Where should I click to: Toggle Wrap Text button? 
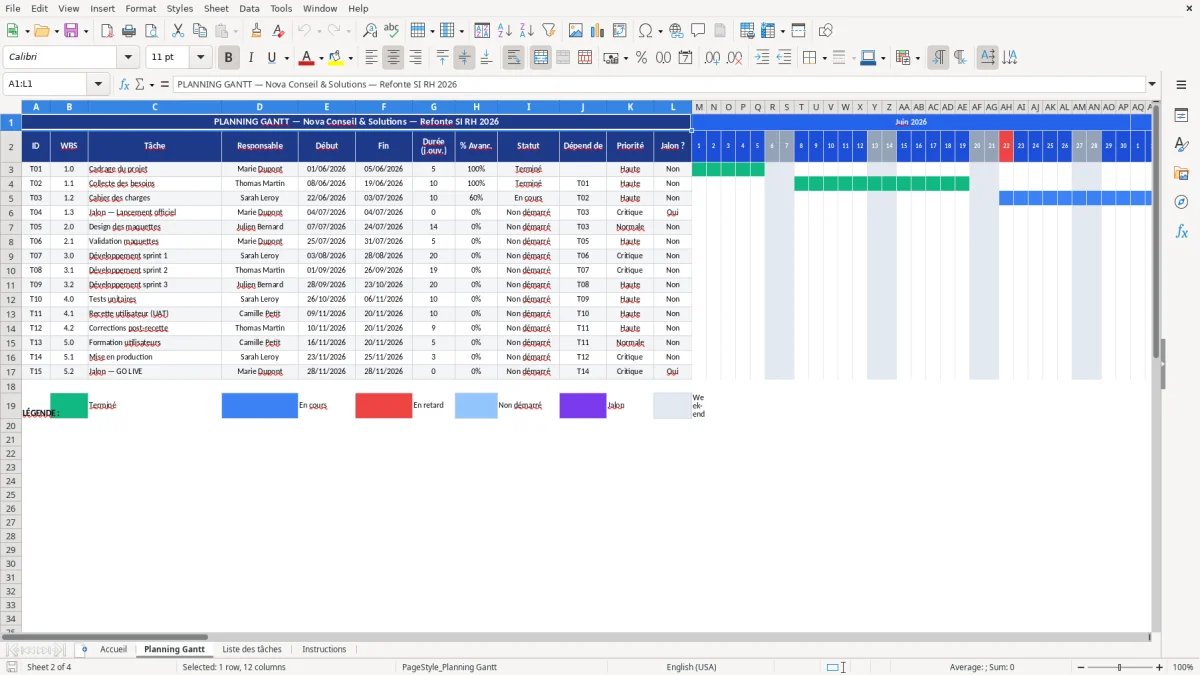[x=514, y=58]
